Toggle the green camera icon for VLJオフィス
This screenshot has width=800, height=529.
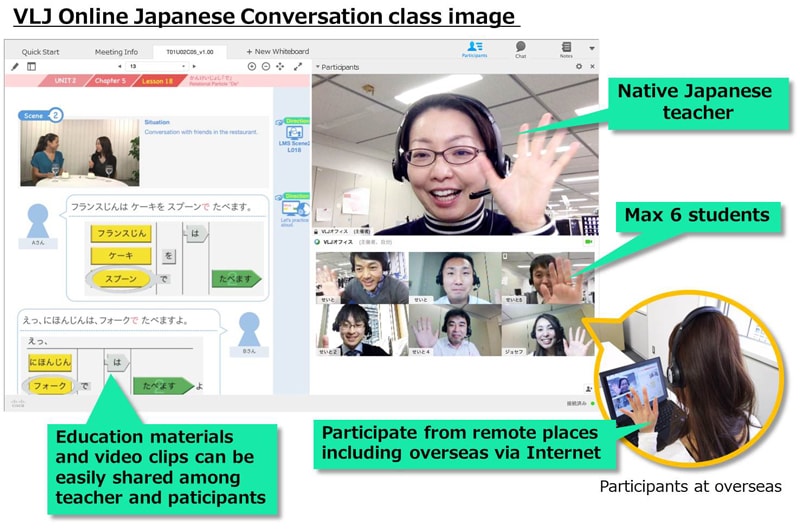[x=588, y=242]
